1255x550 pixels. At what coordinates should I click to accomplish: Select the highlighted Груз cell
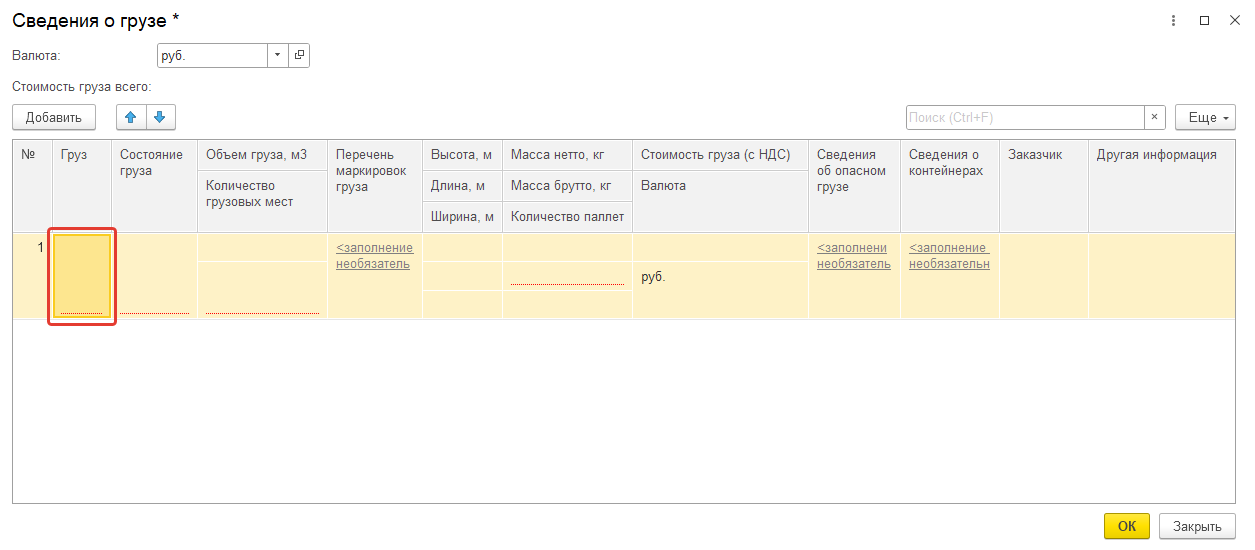tap(82, 276)
